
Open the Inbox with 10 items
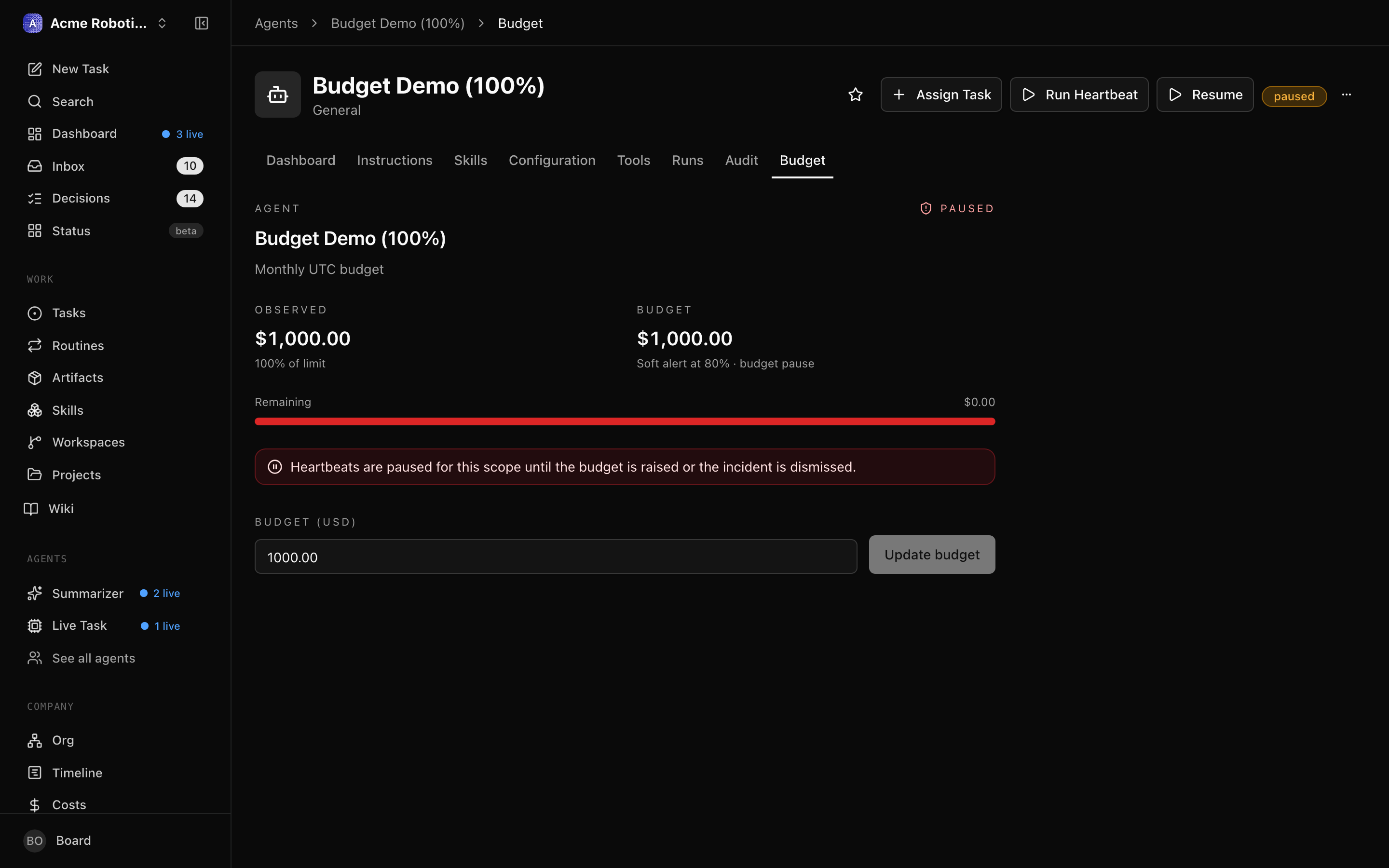pos(115,166)
